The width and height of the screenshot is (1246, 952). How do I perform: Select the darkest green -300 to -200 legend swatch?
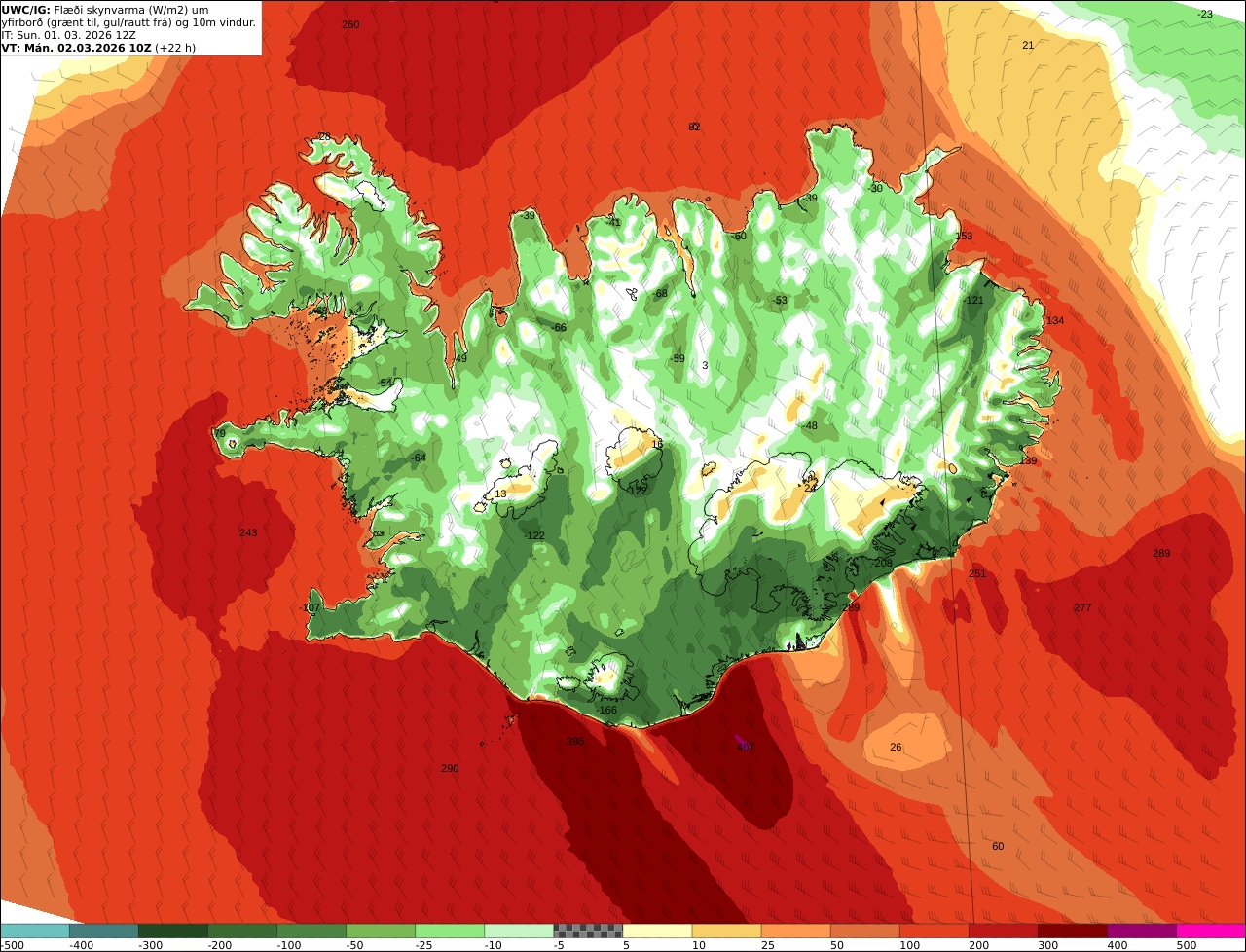pyautogui.click(x=172, y=931)
